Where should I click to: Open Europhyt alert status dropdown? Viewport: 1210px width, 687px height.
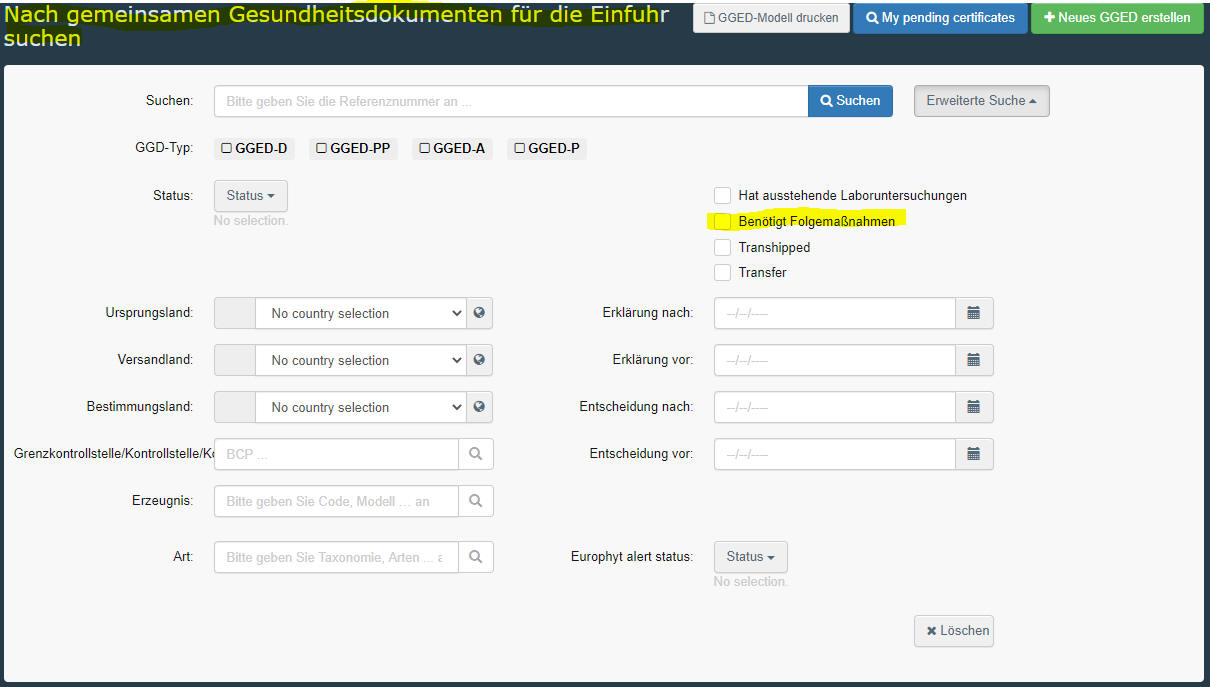coord(751,557)
